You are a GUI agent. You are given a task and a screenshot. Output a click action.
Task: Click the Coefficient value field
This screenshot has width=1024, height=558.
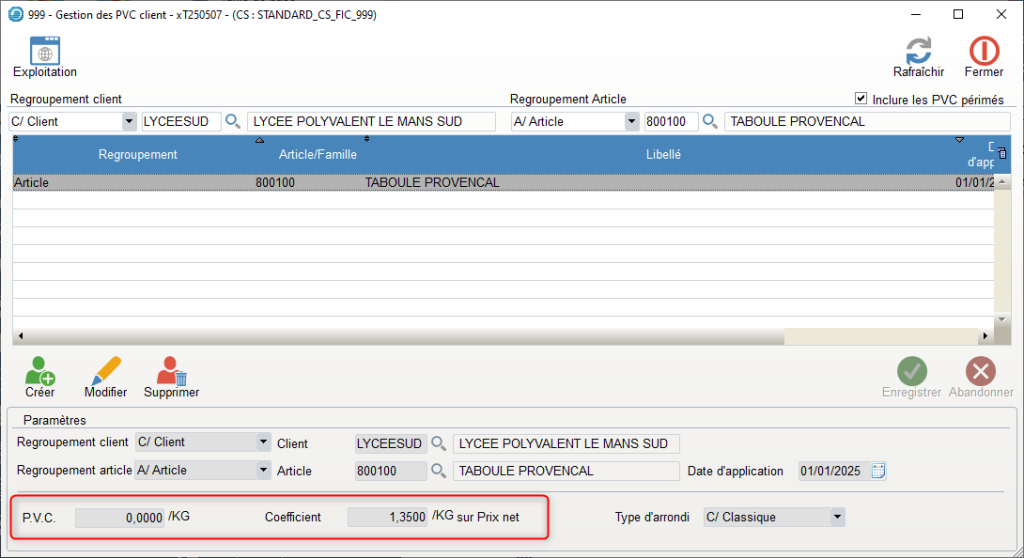(x=387, y=517)
